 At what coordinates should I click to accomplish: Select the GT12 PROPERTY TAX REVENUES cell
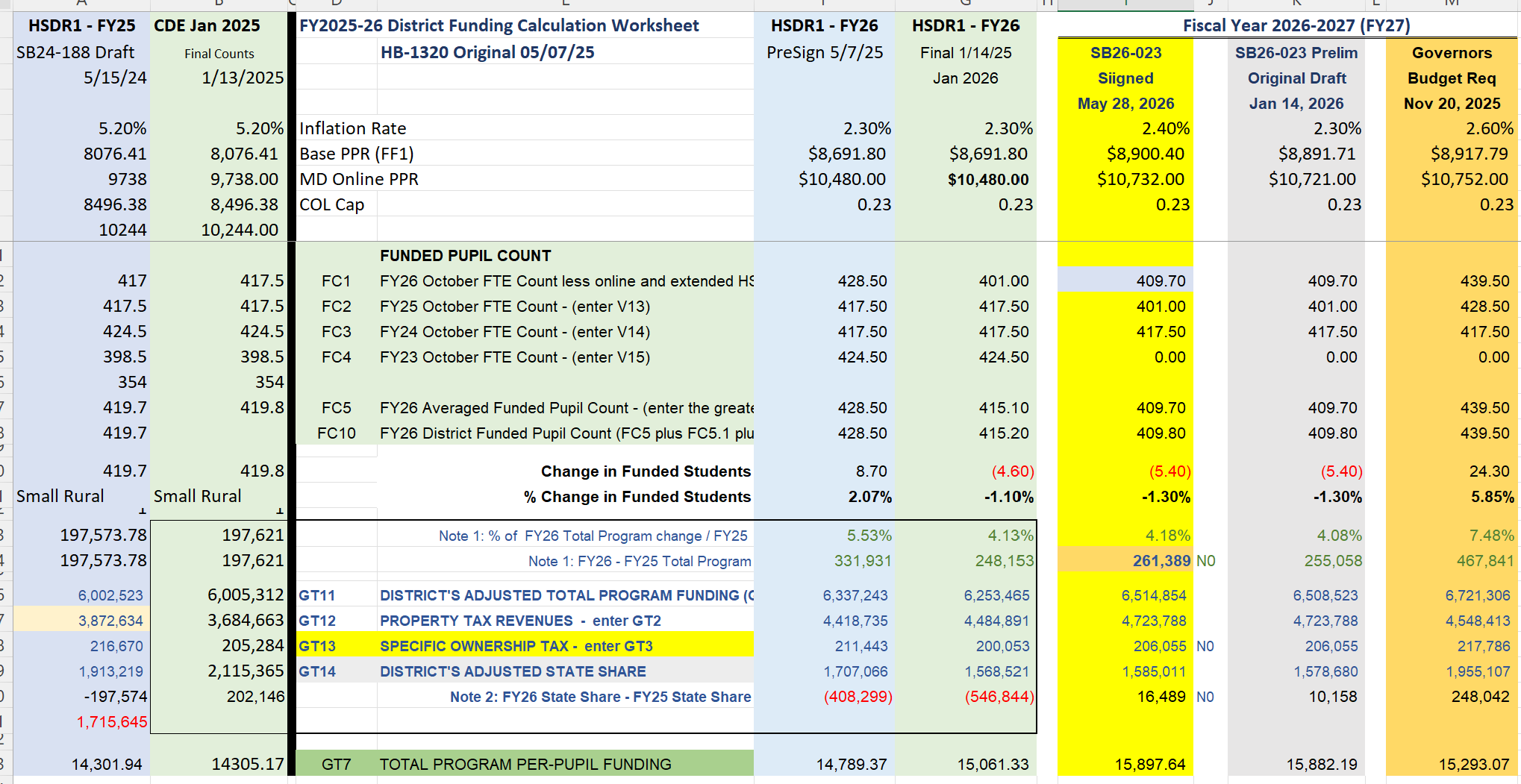coord(520,621)
